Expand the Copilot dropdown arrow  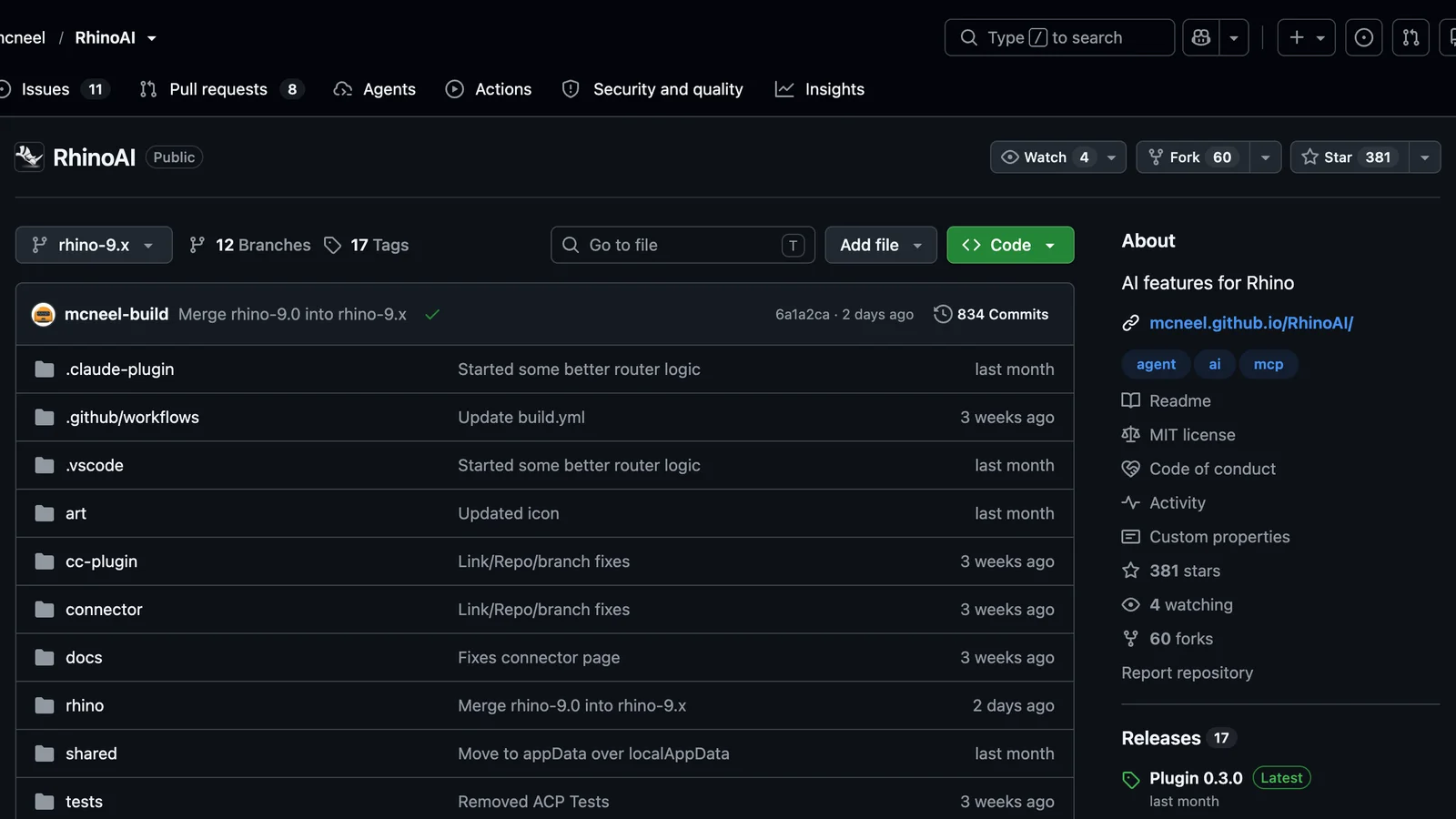point(1234,37)
